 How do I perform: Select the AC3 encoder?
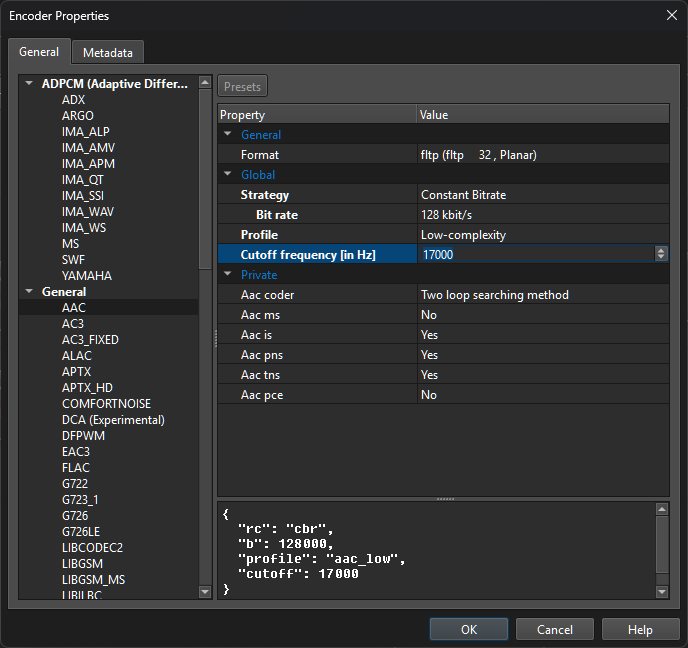(x=73, y=324)
